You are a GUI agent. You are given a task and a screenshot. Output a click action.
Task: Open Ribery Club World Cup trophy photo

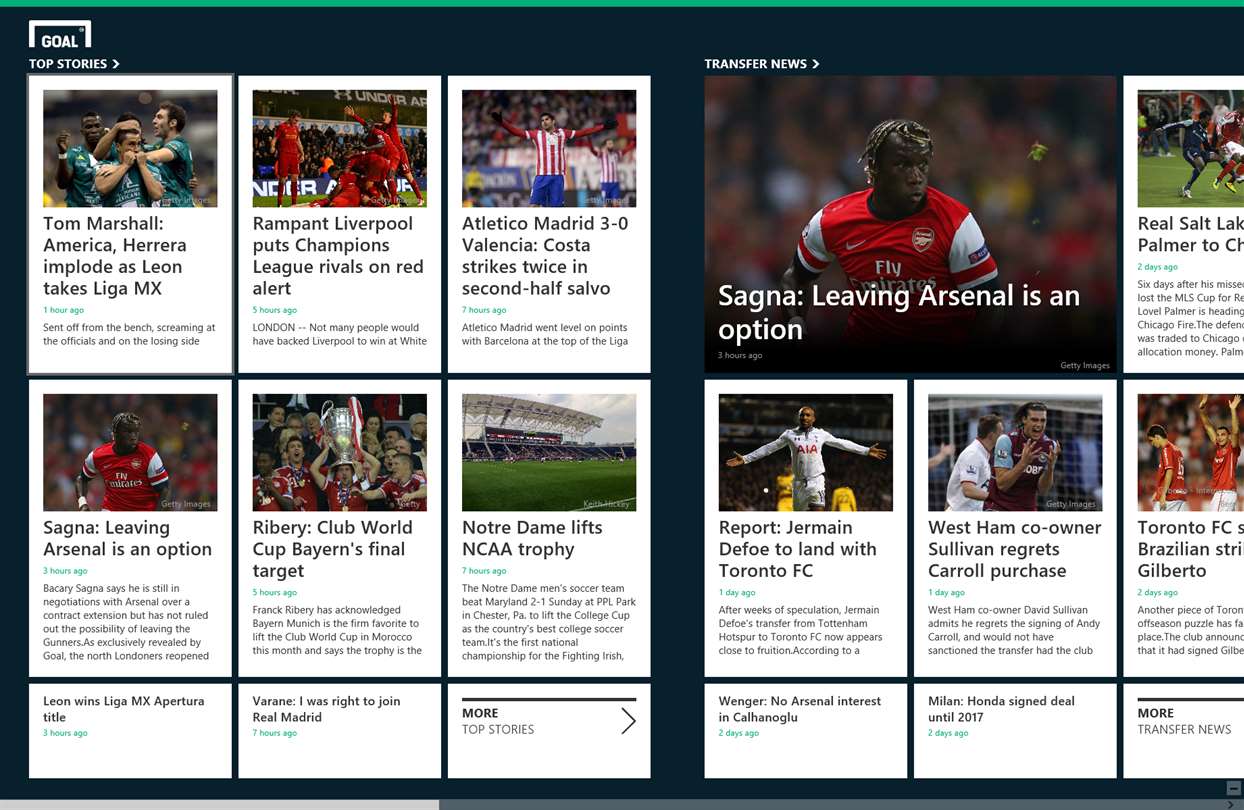[340, 452]
